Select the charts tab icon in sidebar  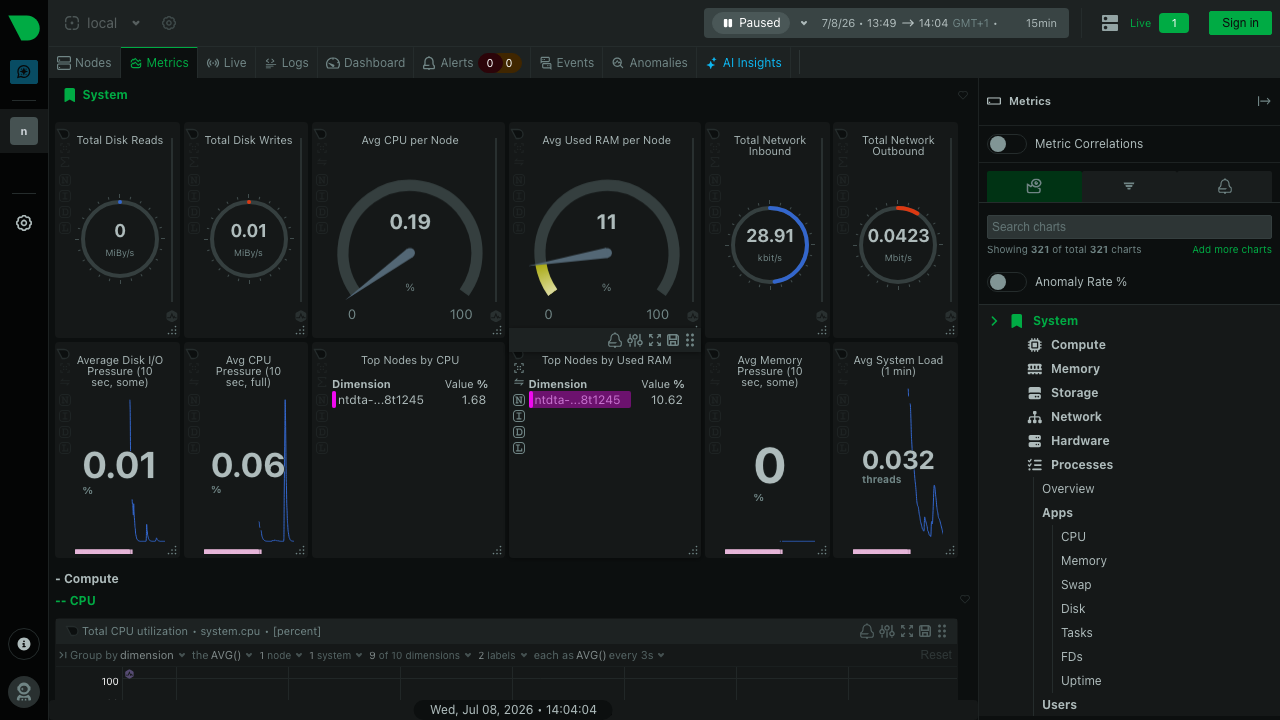click(1034, 186)
